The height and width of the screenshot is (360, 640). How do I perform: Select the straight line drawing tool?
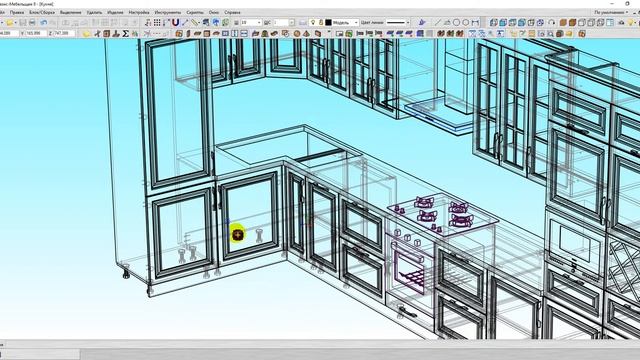[438, 22]
